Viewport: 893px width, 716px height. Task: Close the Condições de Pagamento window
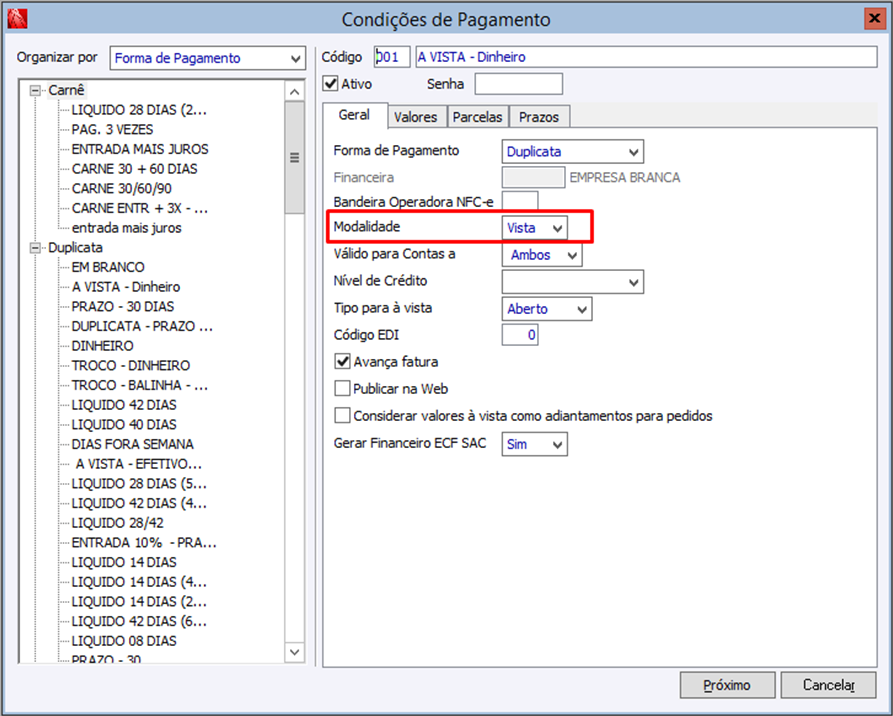pyautogui.click(x=874, y=18)
